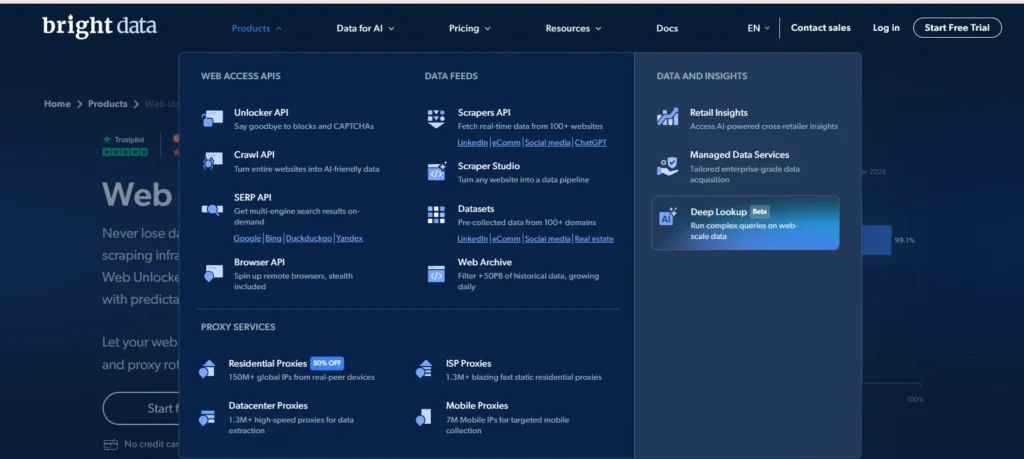Click the Datasets grid icon

(x=436, y=214)
